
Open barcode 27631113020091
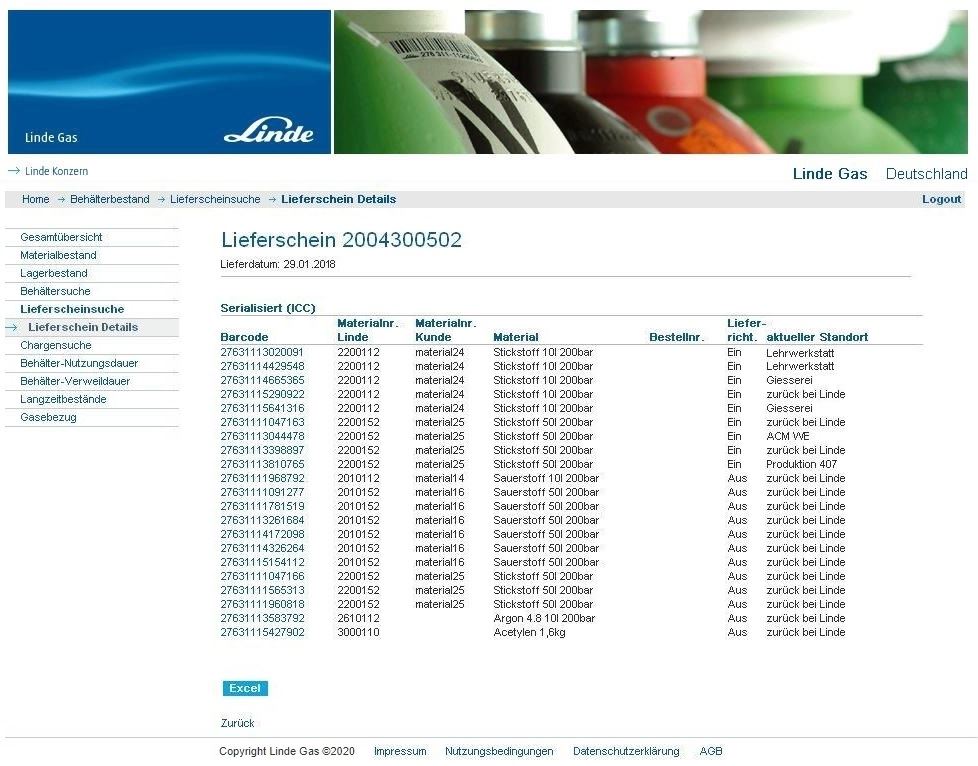(261, 353)
